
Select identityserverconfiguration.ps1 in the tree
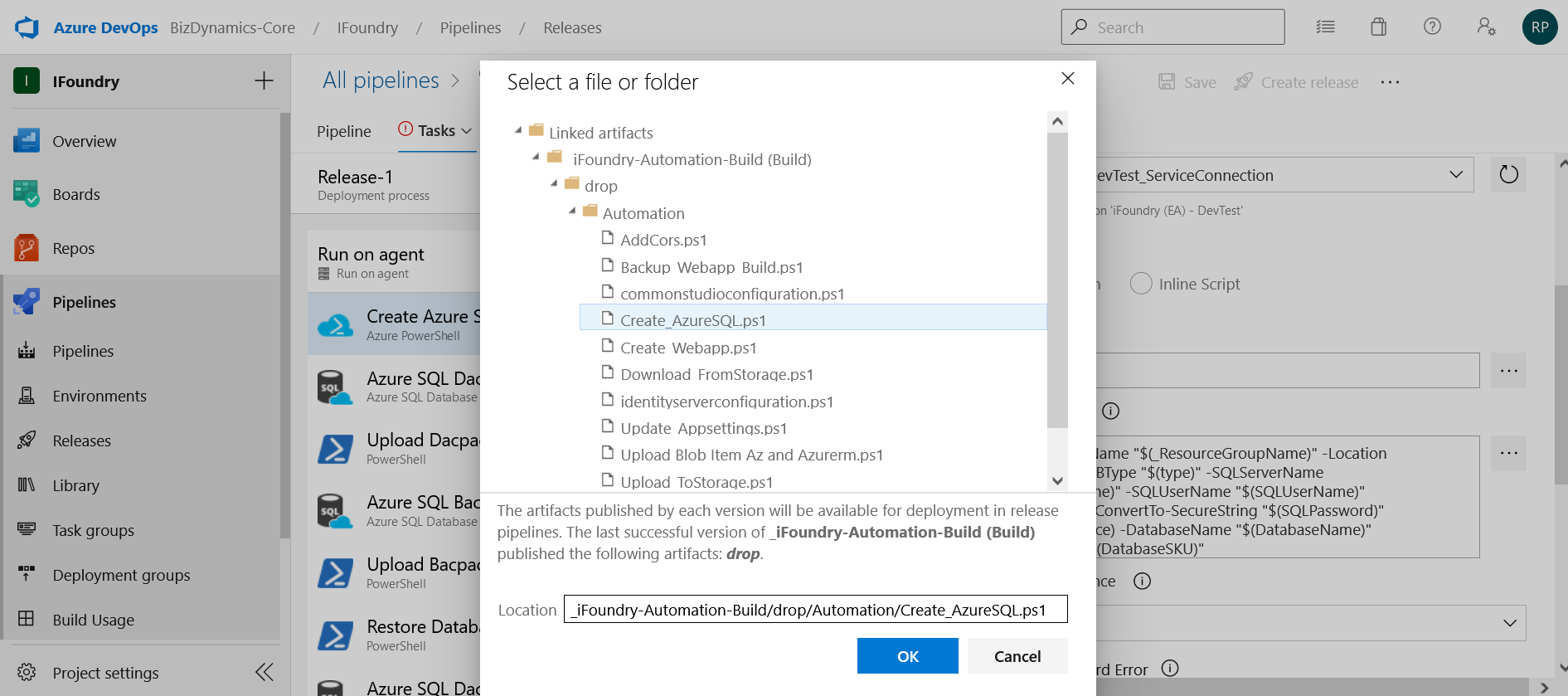coord(726,402)
